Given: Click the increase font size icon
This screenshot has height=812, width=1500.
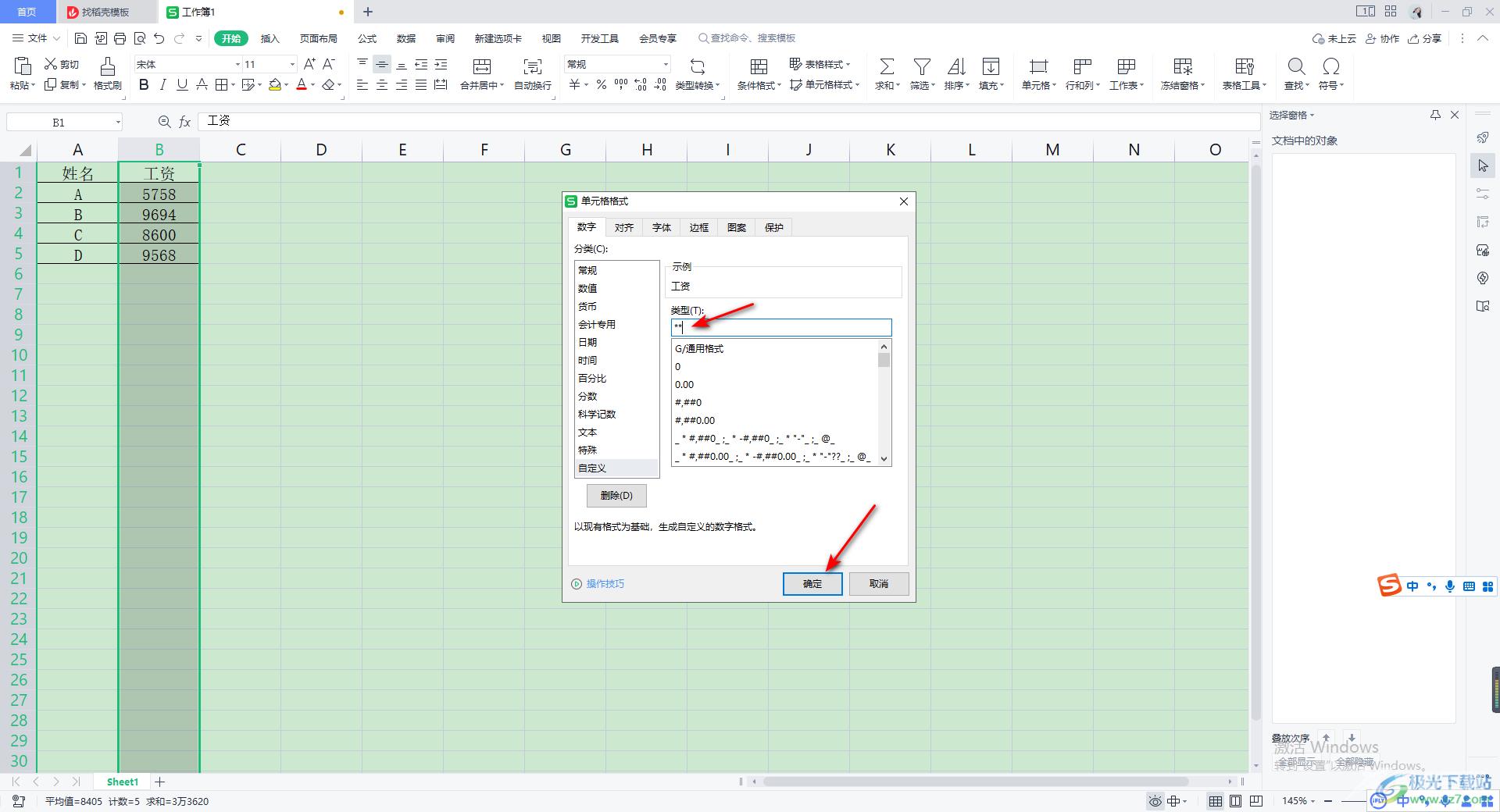Looking at the screenshot, I should click(x=309, y=64).
